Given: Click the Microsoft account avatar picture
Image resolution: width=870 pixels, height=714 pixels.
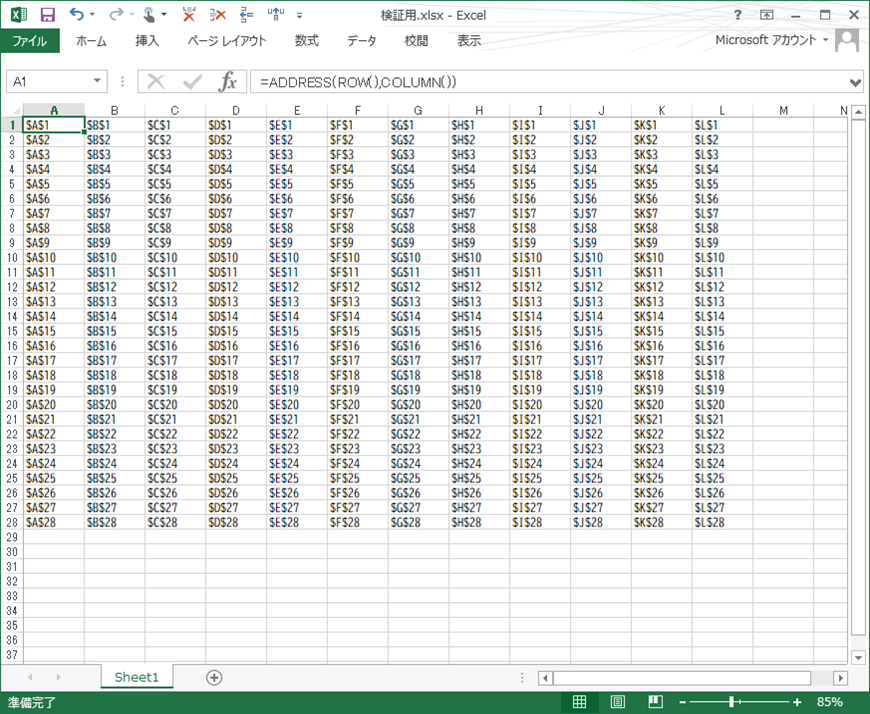Looking at the screenshot, I should coord(847,40).
